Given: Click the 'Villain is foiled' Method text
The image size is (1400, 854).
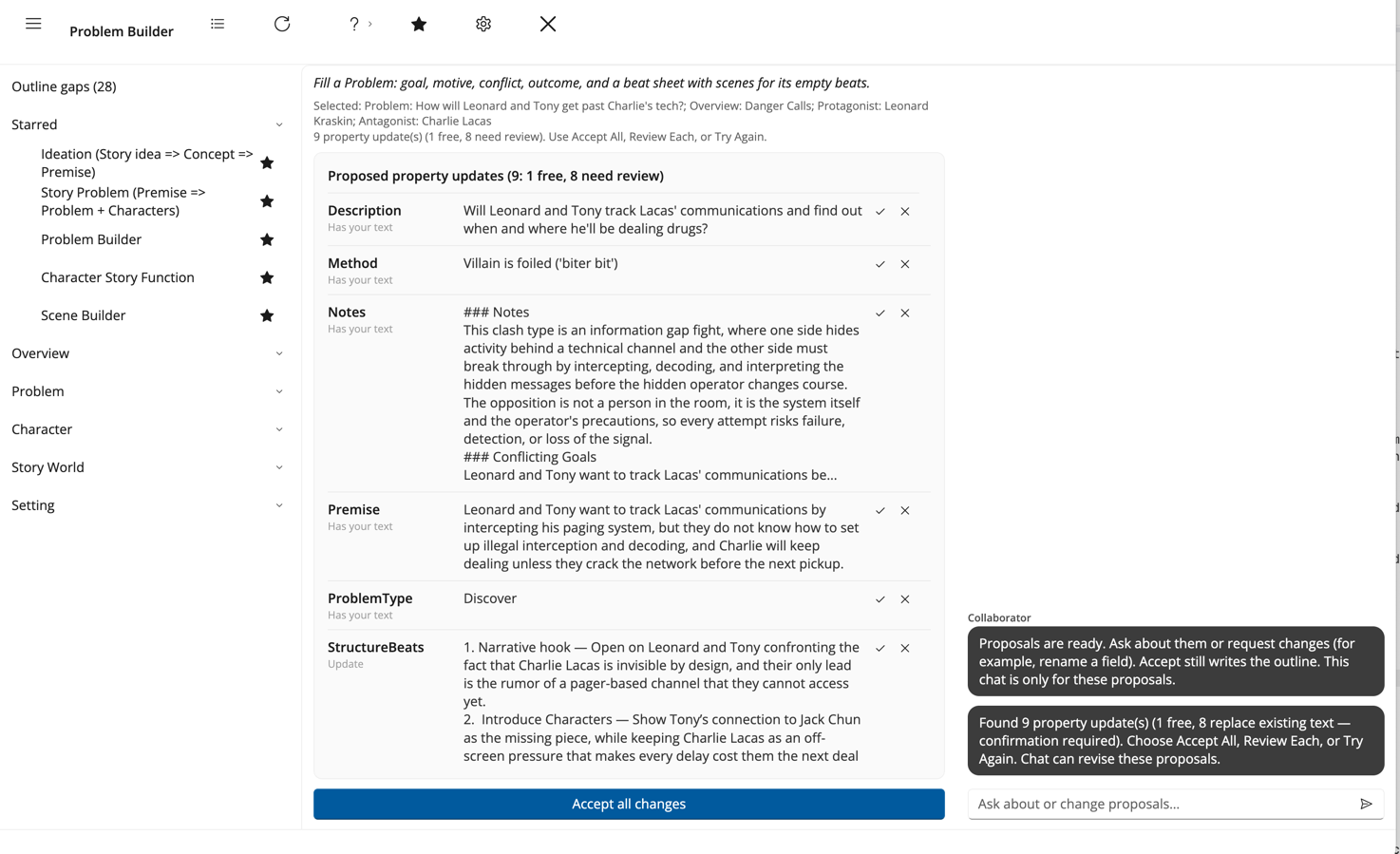Looking at the screenshot, I should (x=540, y=263).
